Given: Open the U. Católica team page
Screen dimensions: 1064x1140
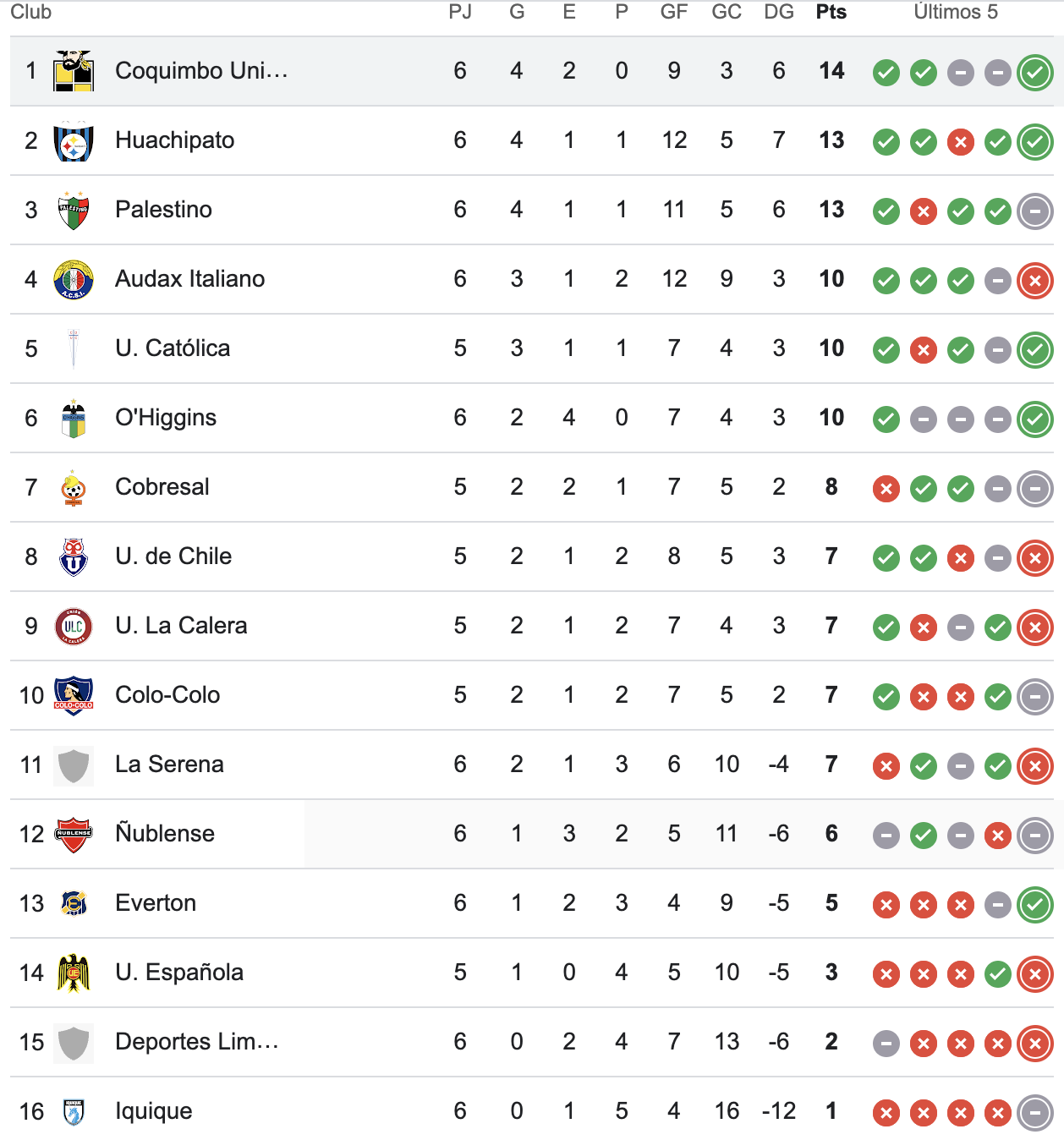Looking at the screenshot, I should [173, 348].
